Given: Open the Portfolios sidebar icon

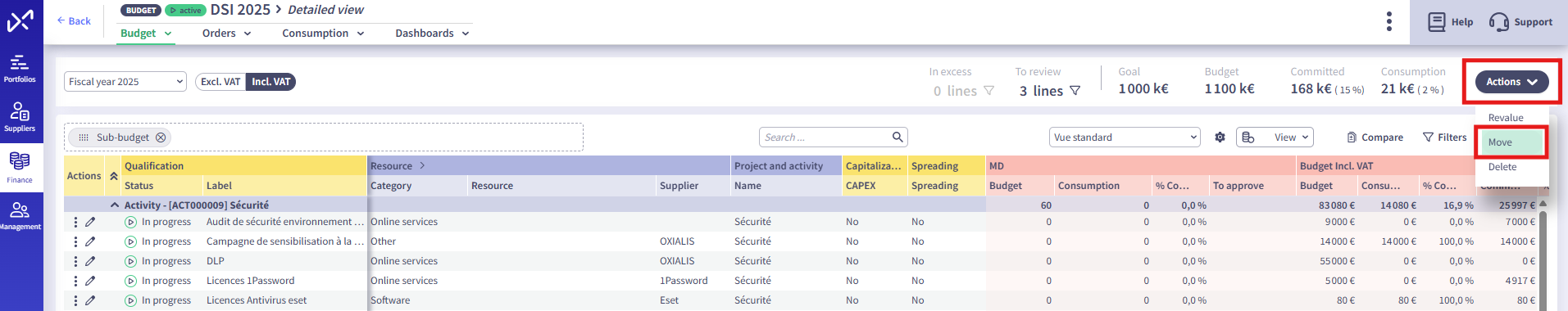Looking at the screenshot, I should [20, 68].
